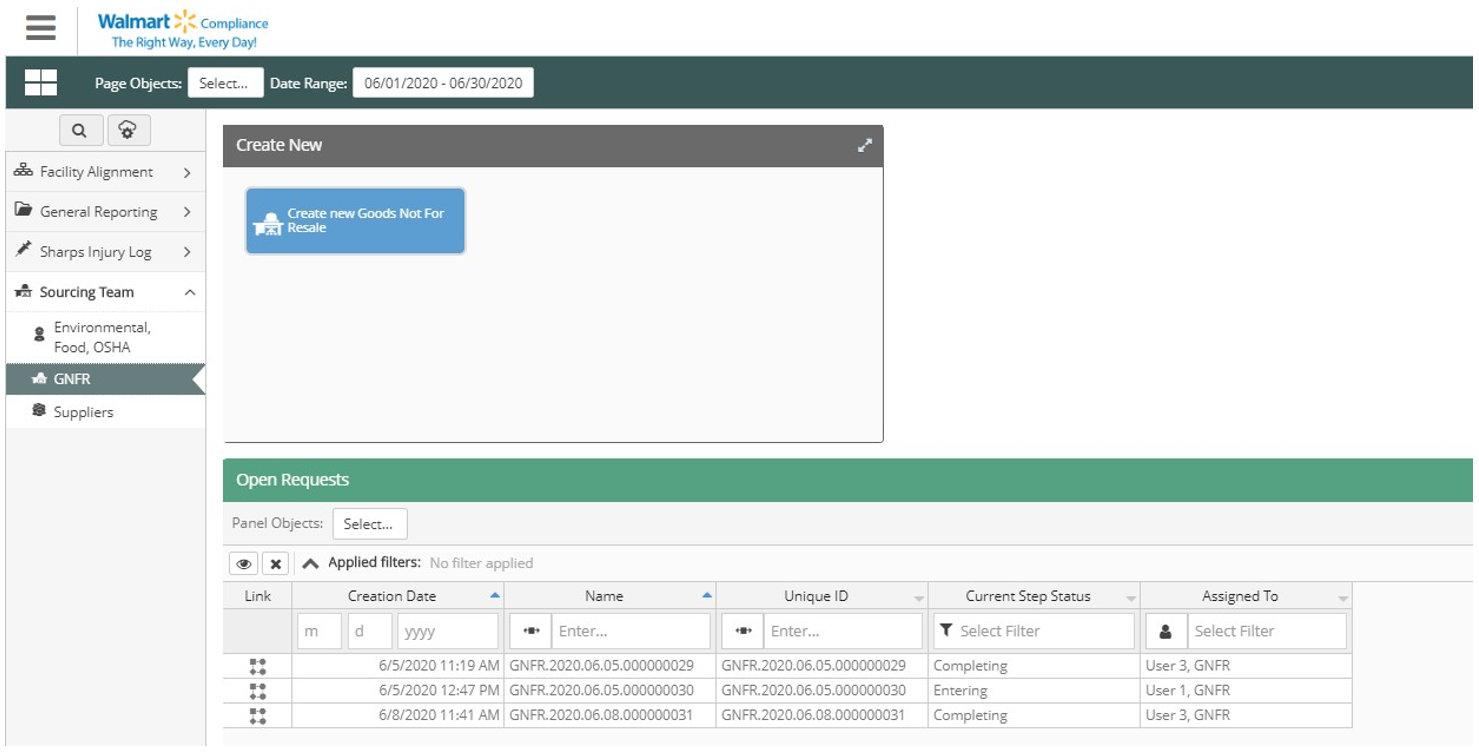Image resolution: width=1479 pixels, height=753 pixels.
Task: Open the Date Range picker
Action: pyautogui.click(x=443, y=83)
